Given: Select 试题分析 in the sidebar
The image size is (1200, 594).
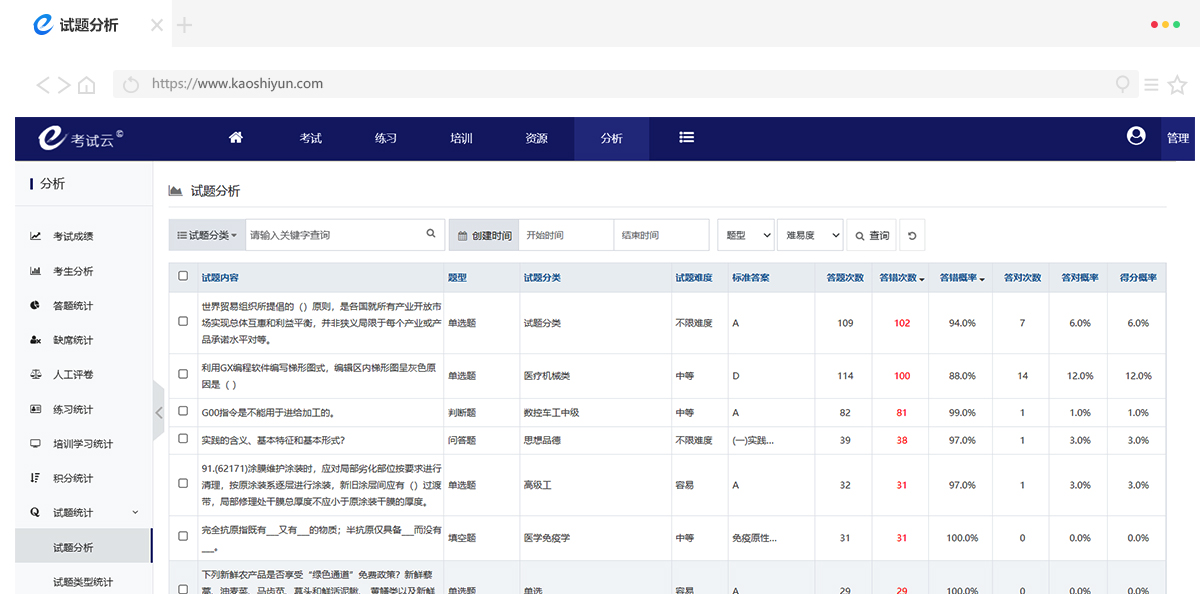Looking at the screenshot, I should 83,547.
